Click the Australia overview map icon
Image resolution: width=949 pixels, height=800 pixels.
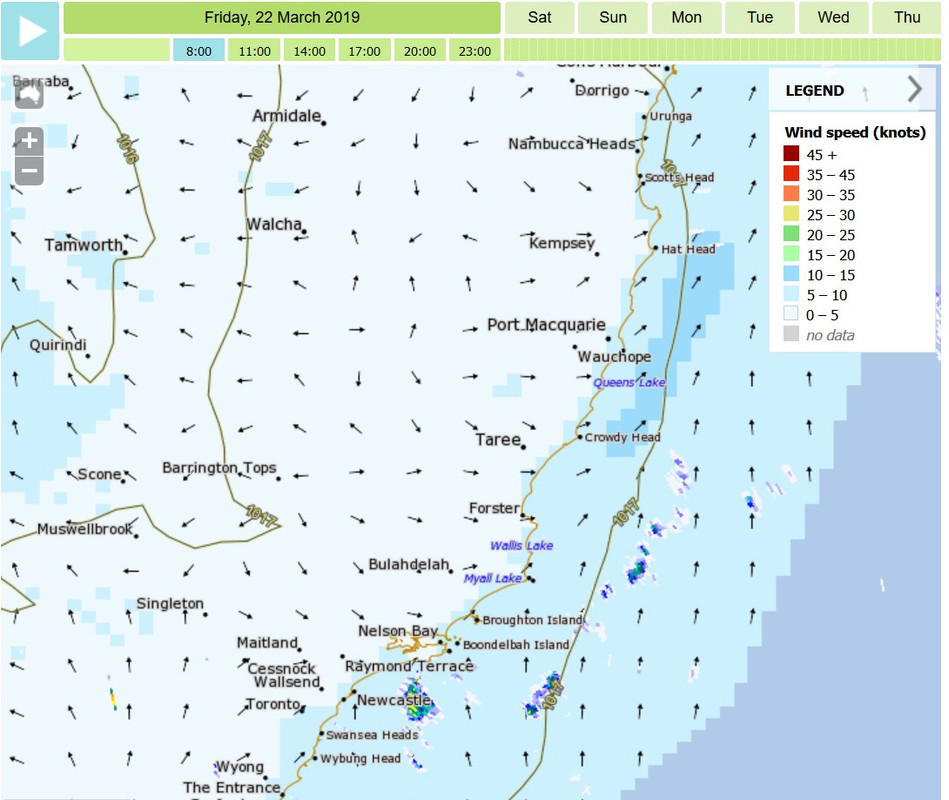tap(29, 95)
